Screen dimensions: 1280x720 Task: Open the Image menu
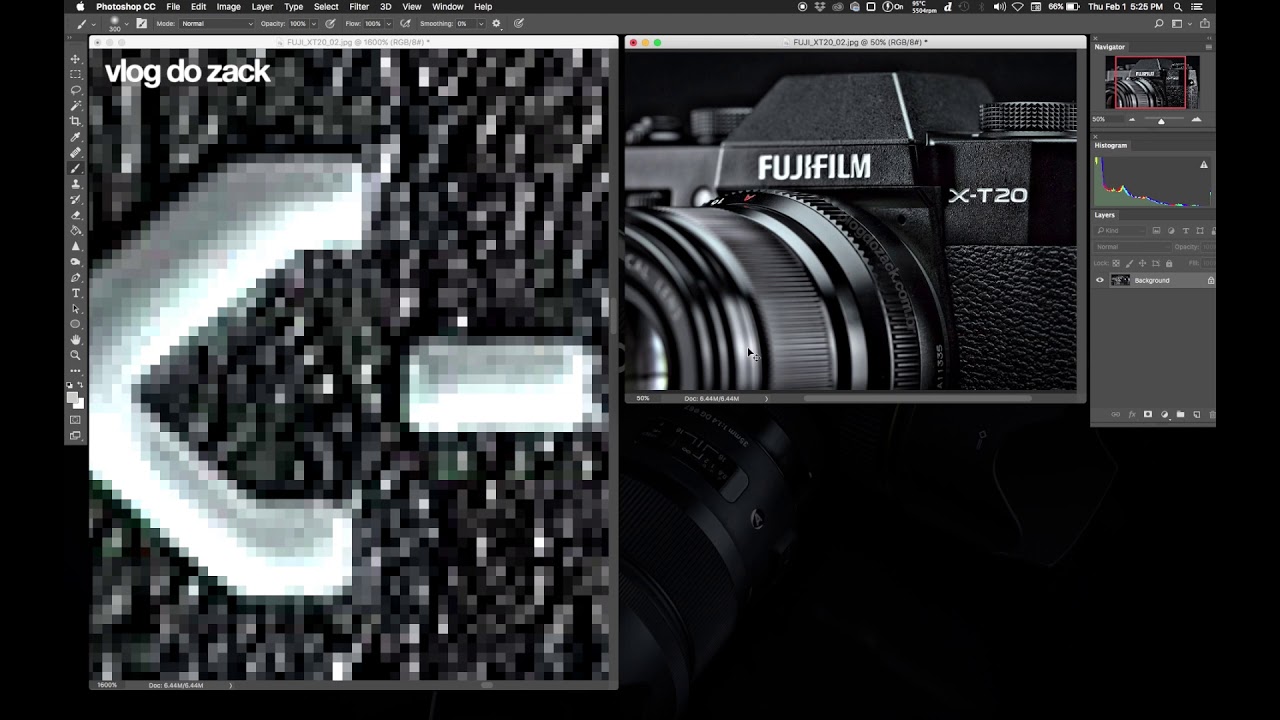pyautogui.click(x=229, y=6)
